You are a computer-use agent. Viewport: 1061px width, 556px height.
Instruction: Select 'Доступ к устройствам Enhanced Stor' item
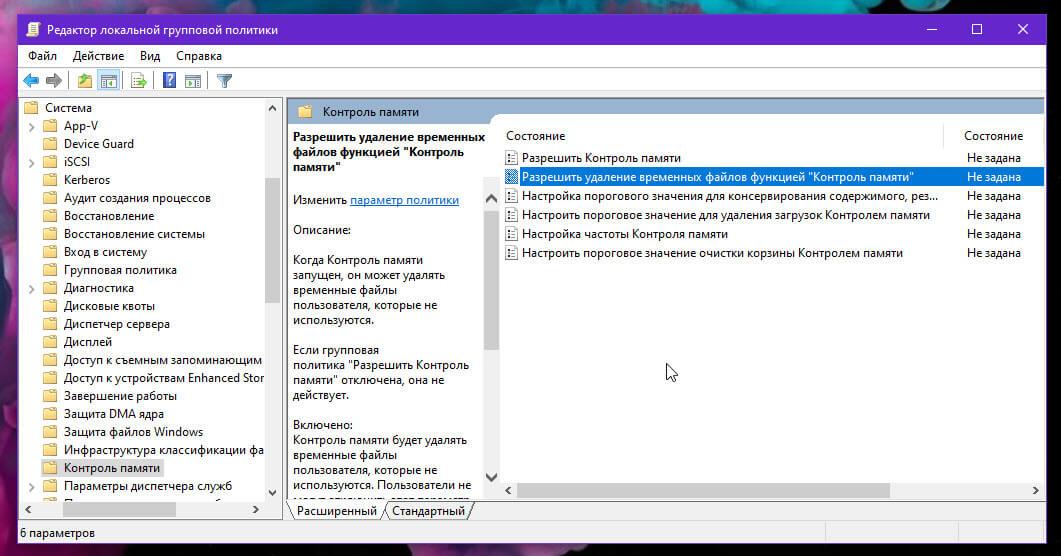click(163, 378)
